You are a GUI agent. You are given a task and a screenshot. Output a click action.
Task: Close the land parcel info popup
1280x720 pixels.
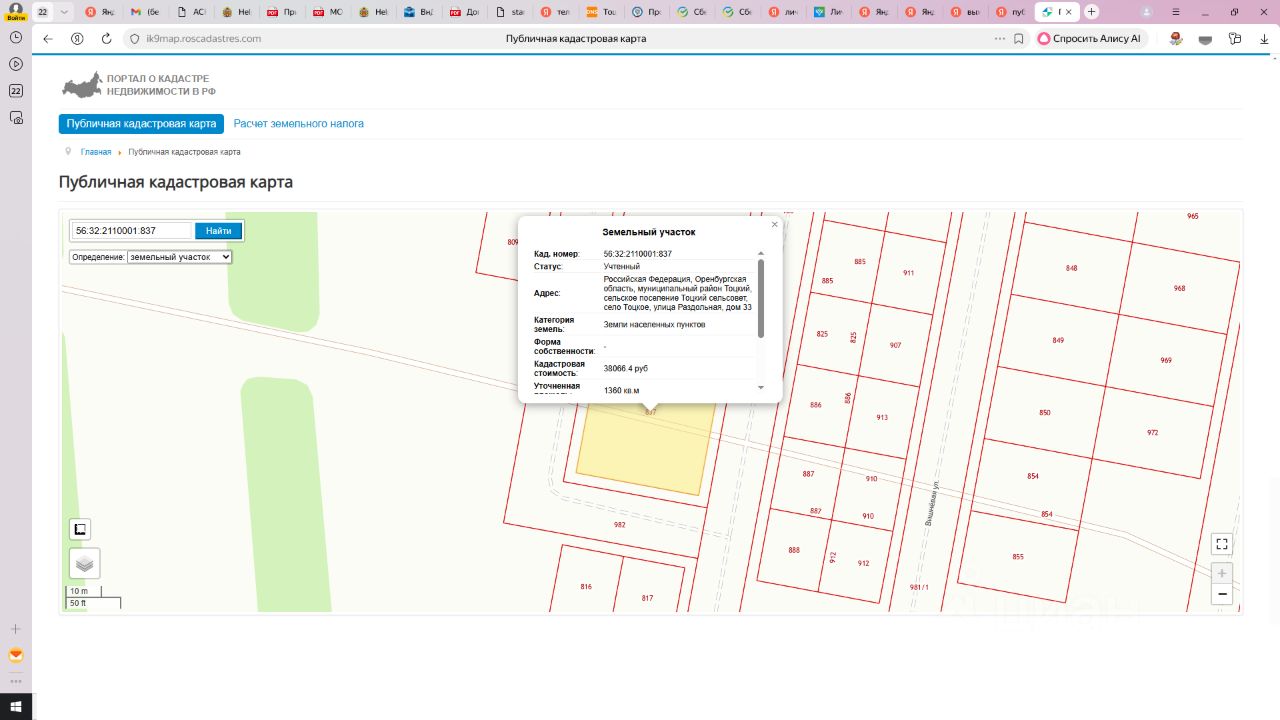774,225
